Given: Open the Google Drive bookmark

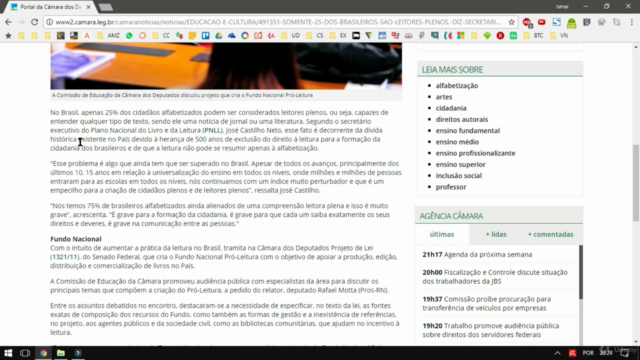Looking at the screenshot, I should (219, 36).
